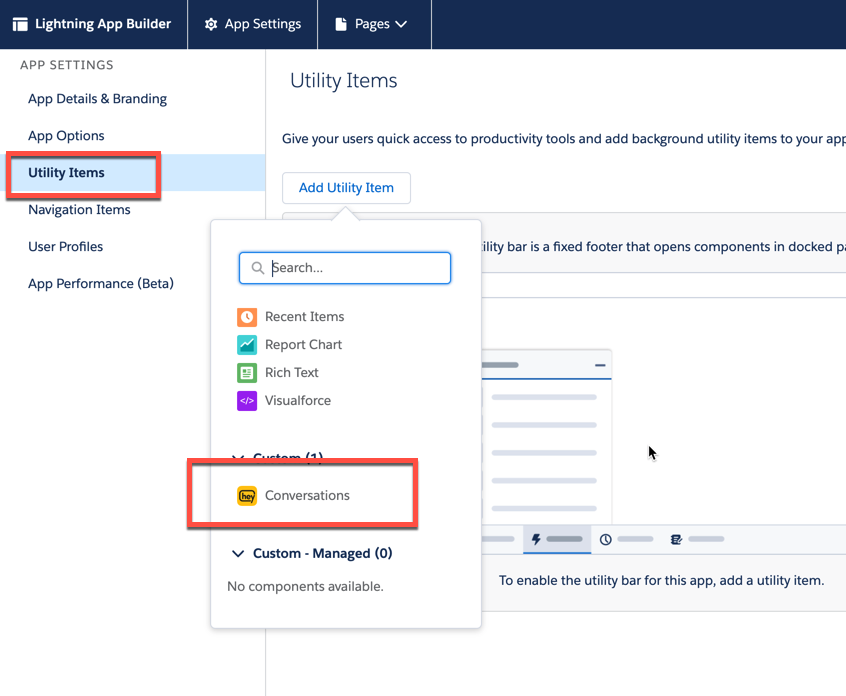Image resolution: width=846 pixels, height=696 pixels.
Task: Click the 'To enable the utility bar' message
Action: point(661,581)
